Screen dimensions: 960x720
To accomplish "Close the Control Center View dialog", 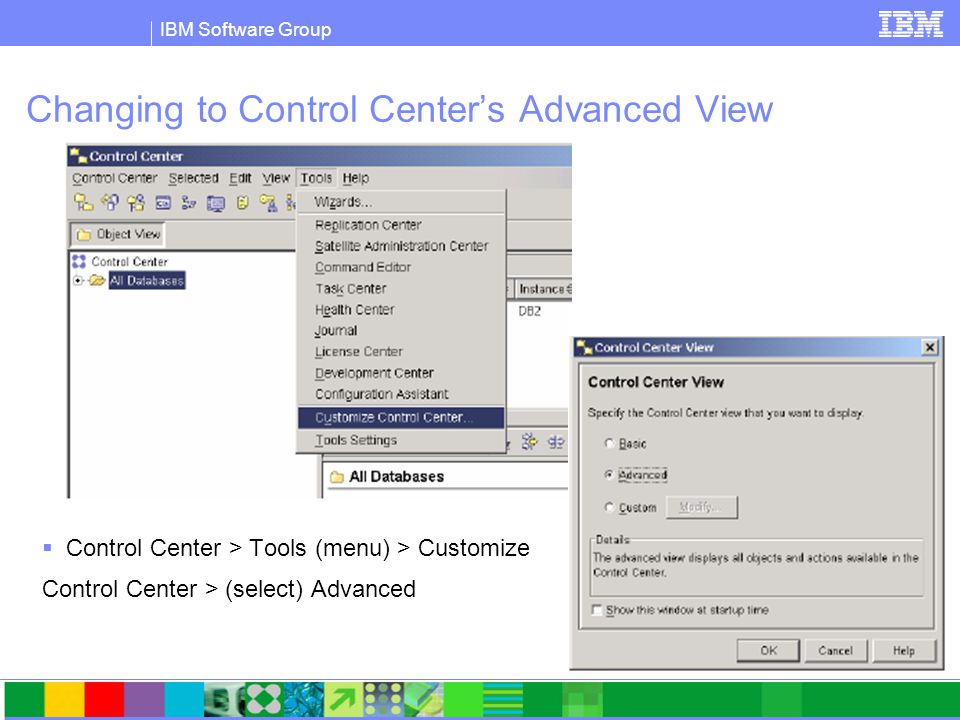I will click(x=929, y=348).
